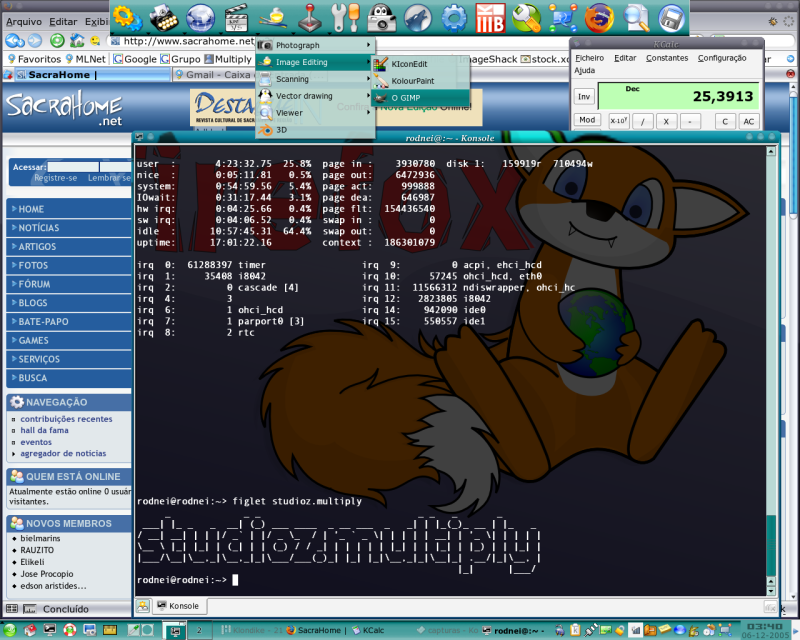Click the Konsole vertical scrollbar down arrow
This screenshot has height=640, width=800.
tap(771, 591)
